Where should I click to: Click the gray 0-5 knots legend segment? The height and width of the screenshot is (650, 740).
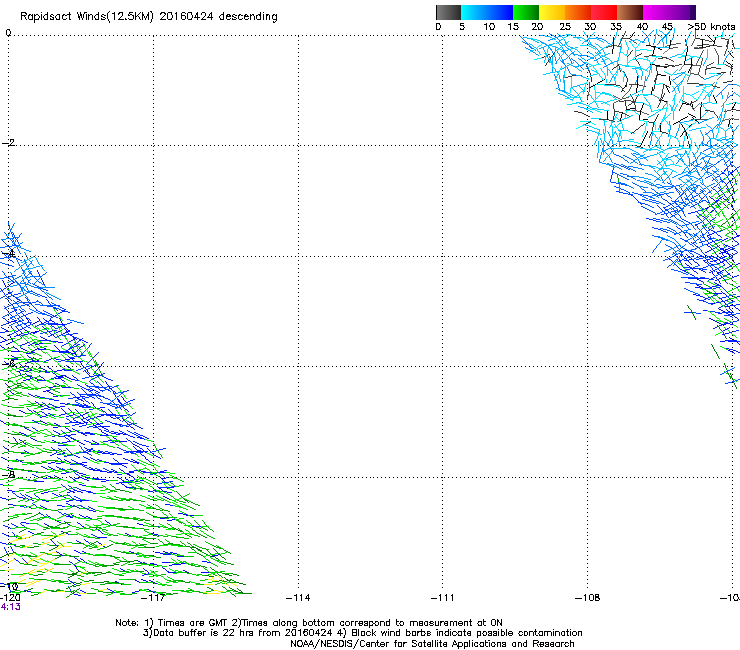coord(448,12)
